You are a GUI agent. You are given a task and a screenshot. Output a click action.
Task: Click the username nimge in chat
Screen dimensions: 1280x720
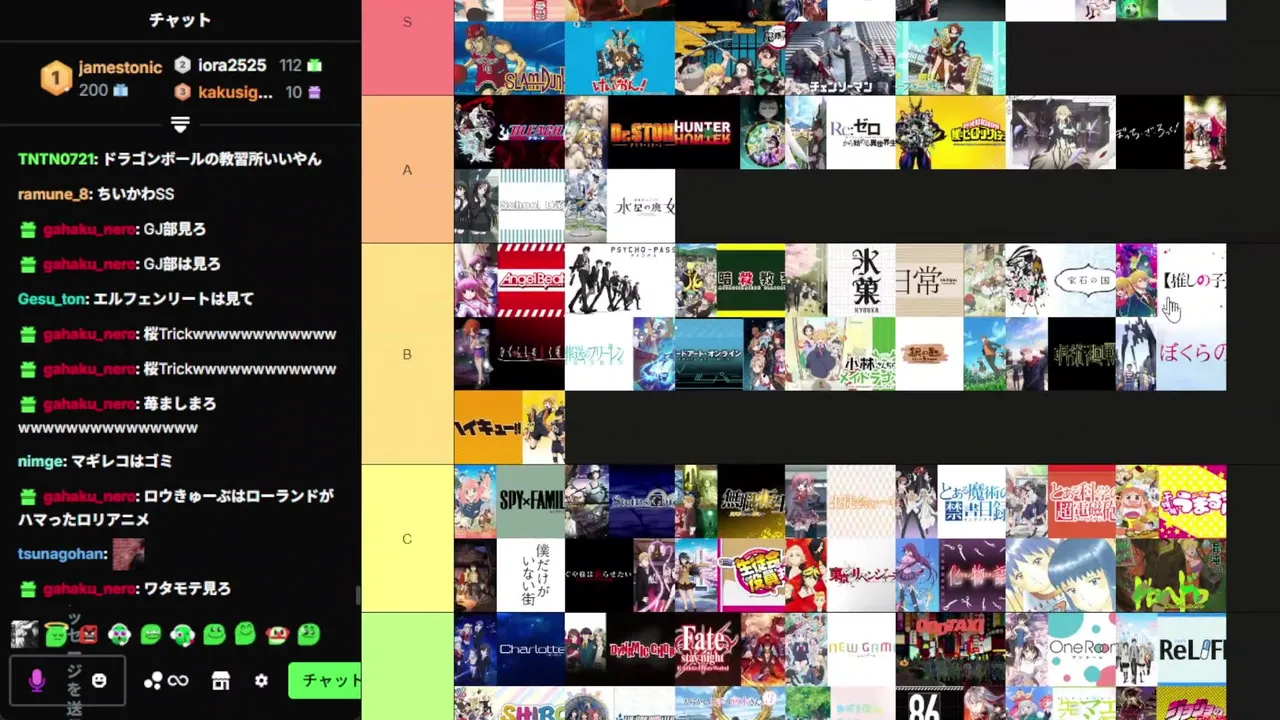point(40,461)
